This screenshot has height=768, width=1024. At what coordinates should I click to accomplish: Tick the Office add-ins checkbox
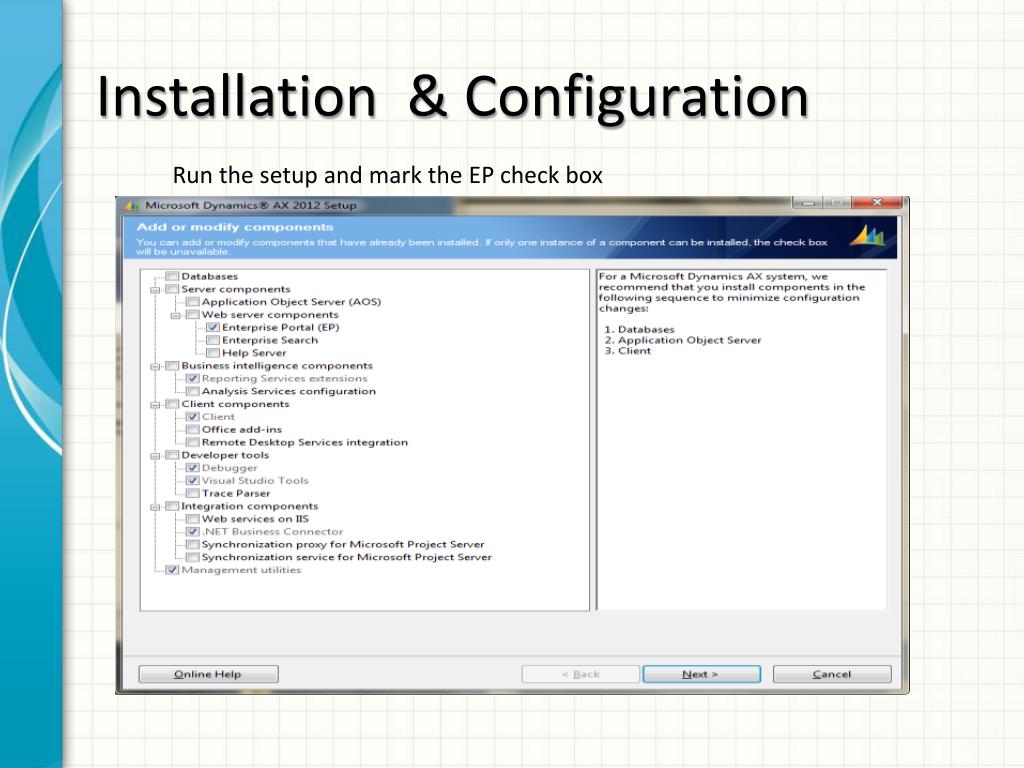tap(193, 430)
